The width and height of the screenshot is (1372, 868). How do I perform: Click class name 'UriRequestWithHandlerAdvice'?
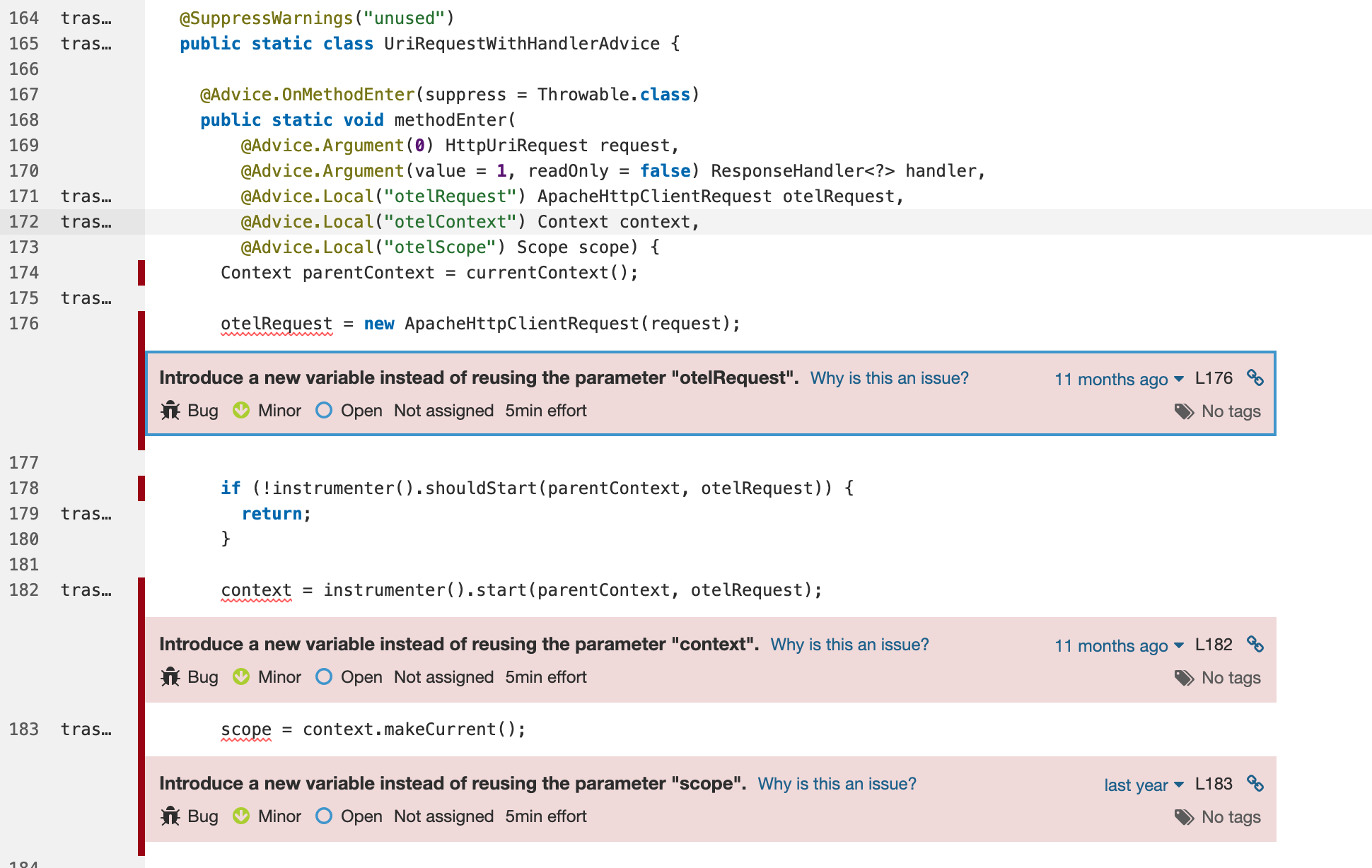(522, 44)
